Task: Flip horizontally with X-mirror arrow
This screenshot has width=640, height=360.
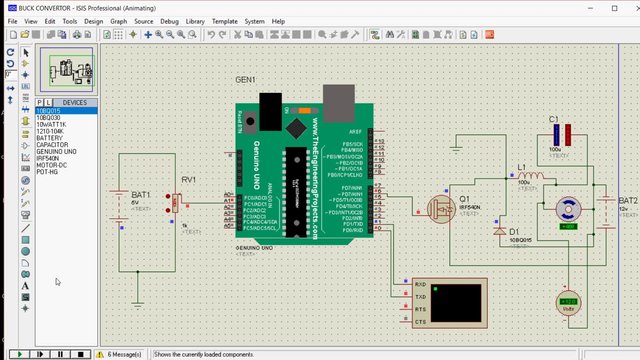Action: 11,89
